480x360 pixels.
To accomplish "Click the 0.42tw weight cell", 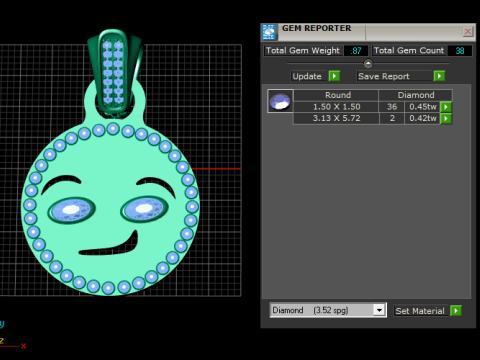I will point(423,118).
